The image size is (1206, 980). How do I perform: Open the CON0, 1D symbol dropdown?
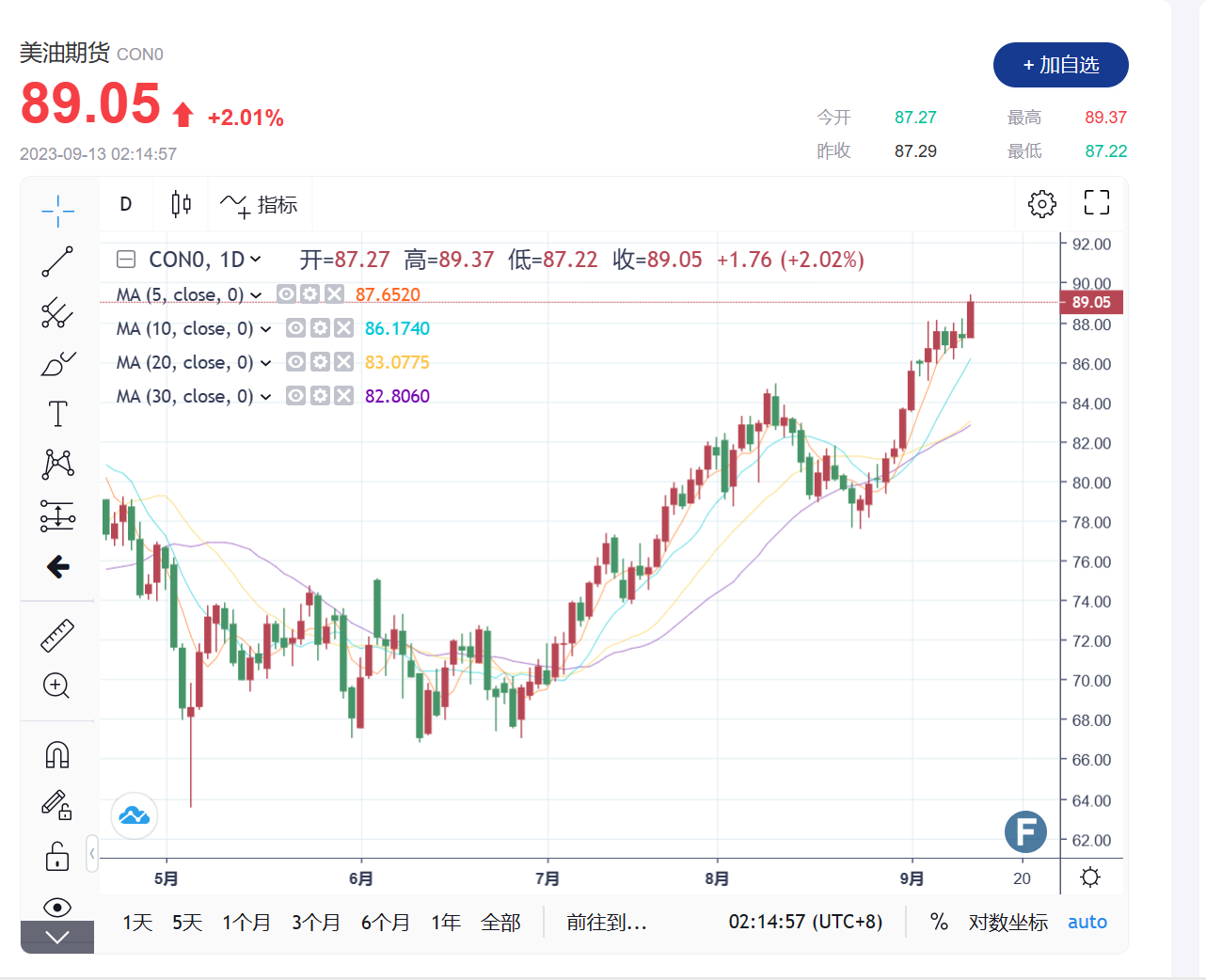pos(205,260)
